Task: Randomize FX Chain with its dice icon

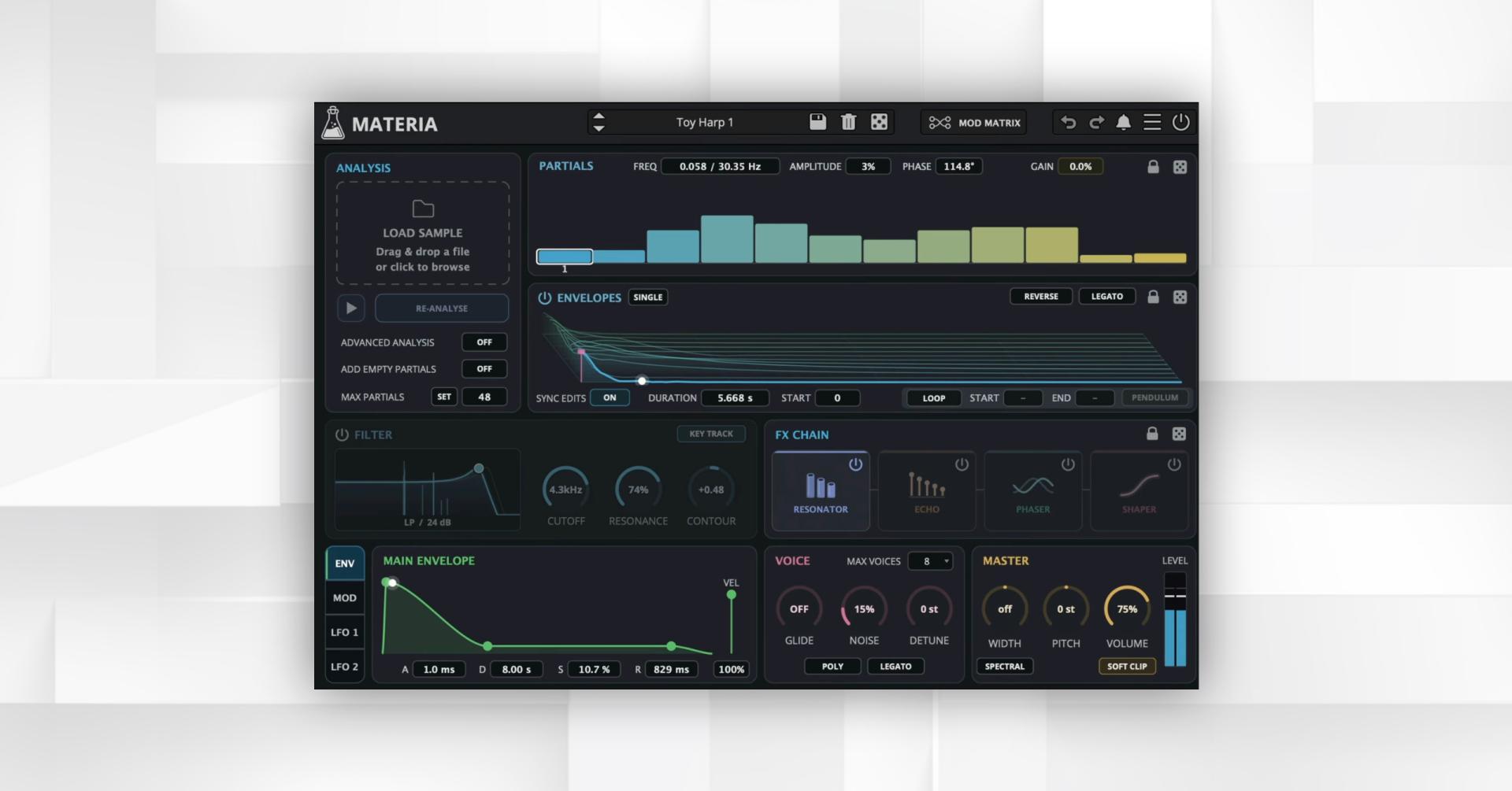Action: 1179,434
